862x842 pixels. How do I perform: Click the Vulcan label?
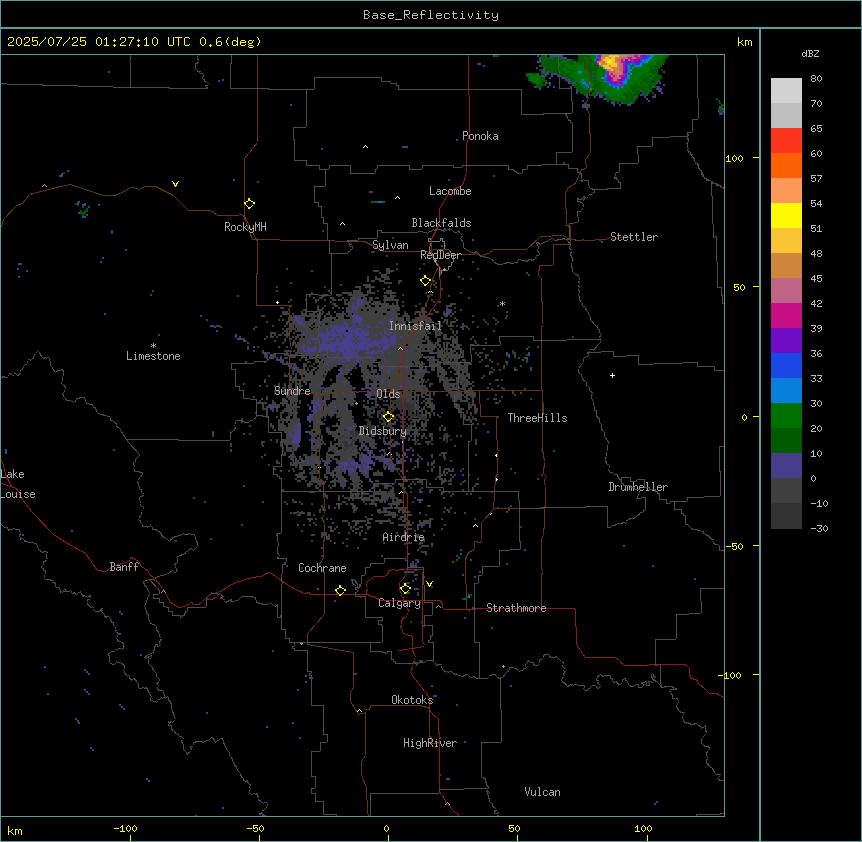(x=542, y=792)
